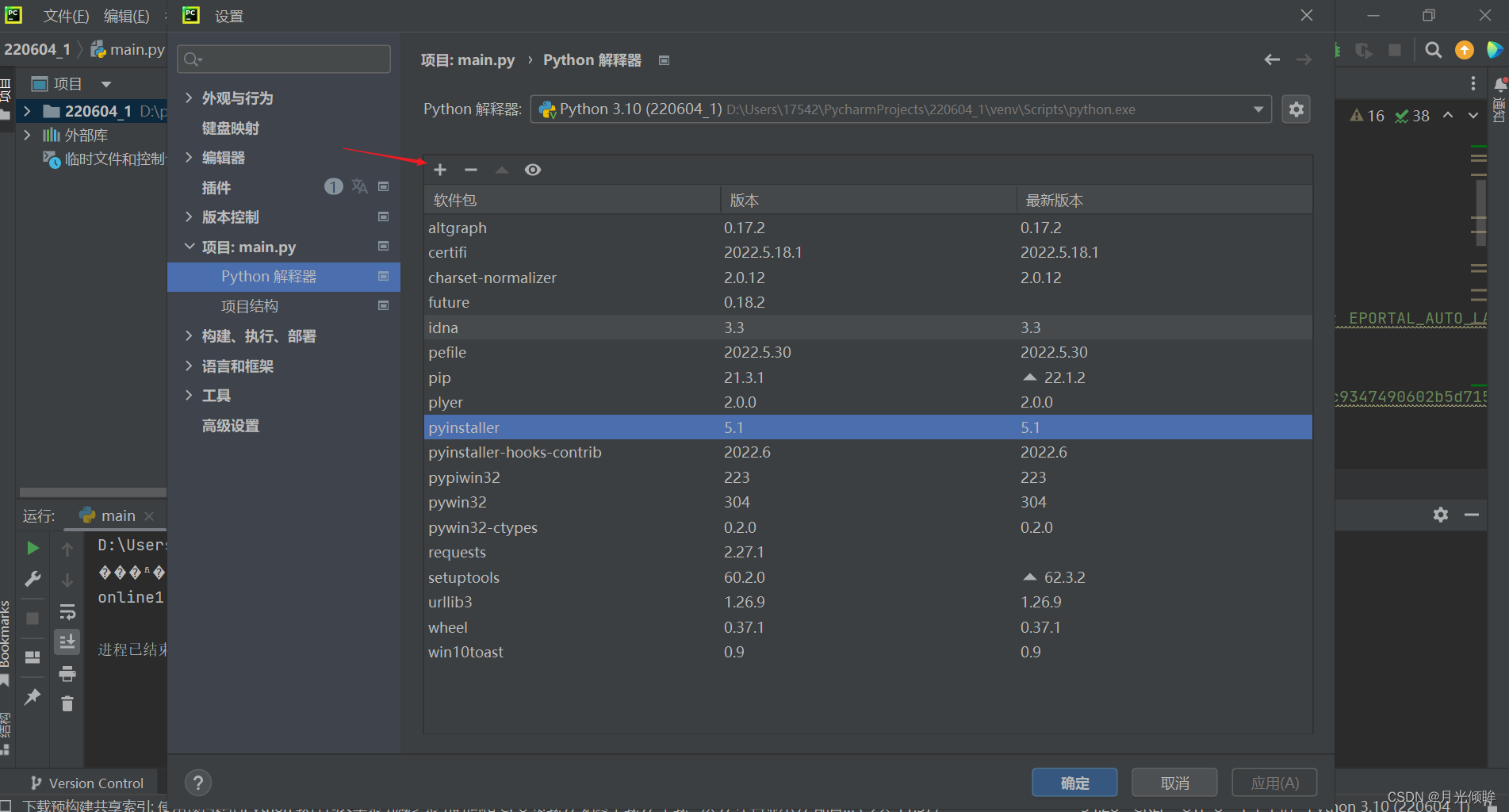Expand the 构建、执行、部署 section
The image size is (1509, 812).
click(189, 335)
